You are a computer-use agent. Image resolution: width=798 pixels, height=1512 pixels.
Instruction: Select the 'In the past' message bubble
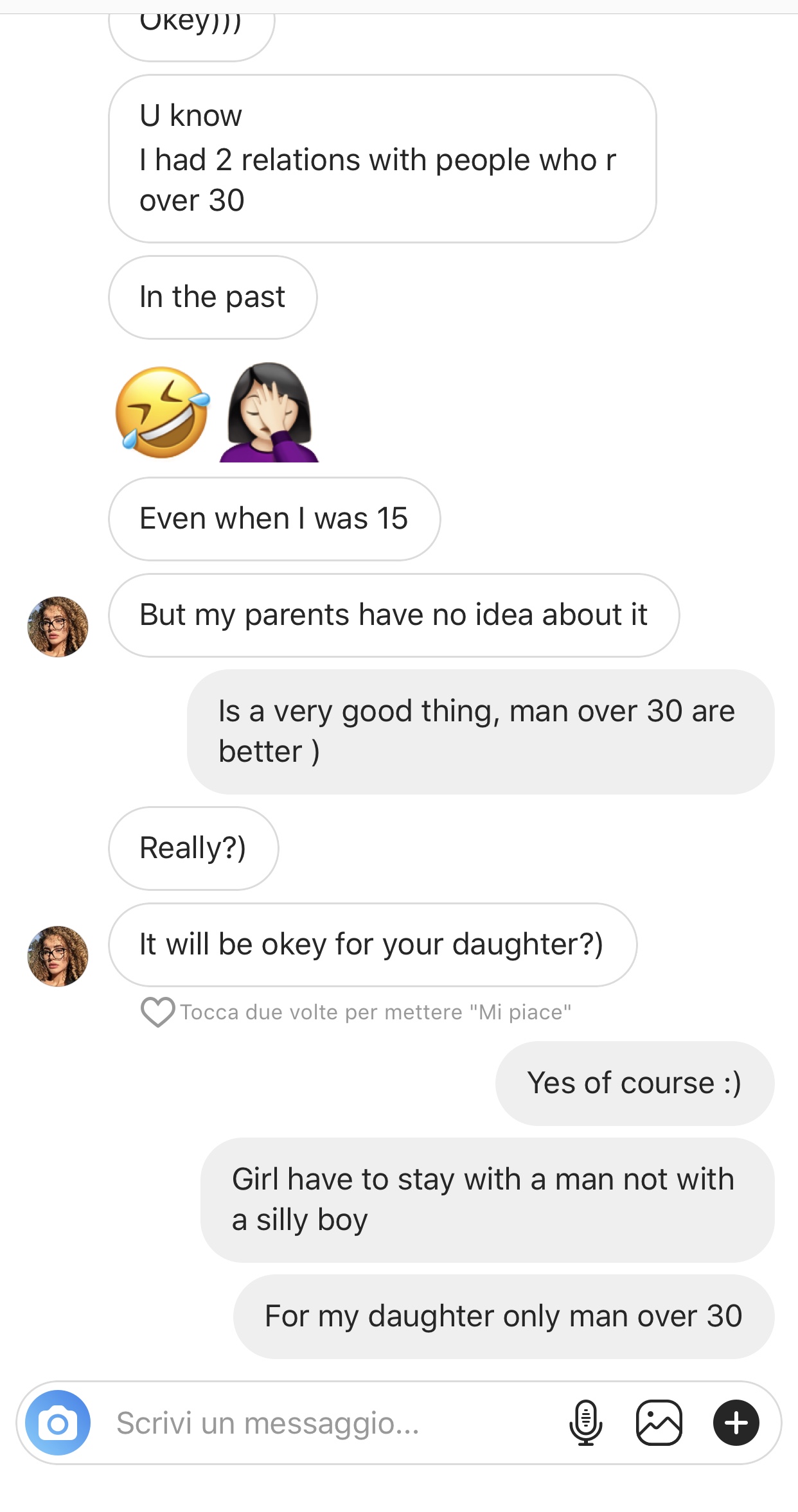(213, 297)
